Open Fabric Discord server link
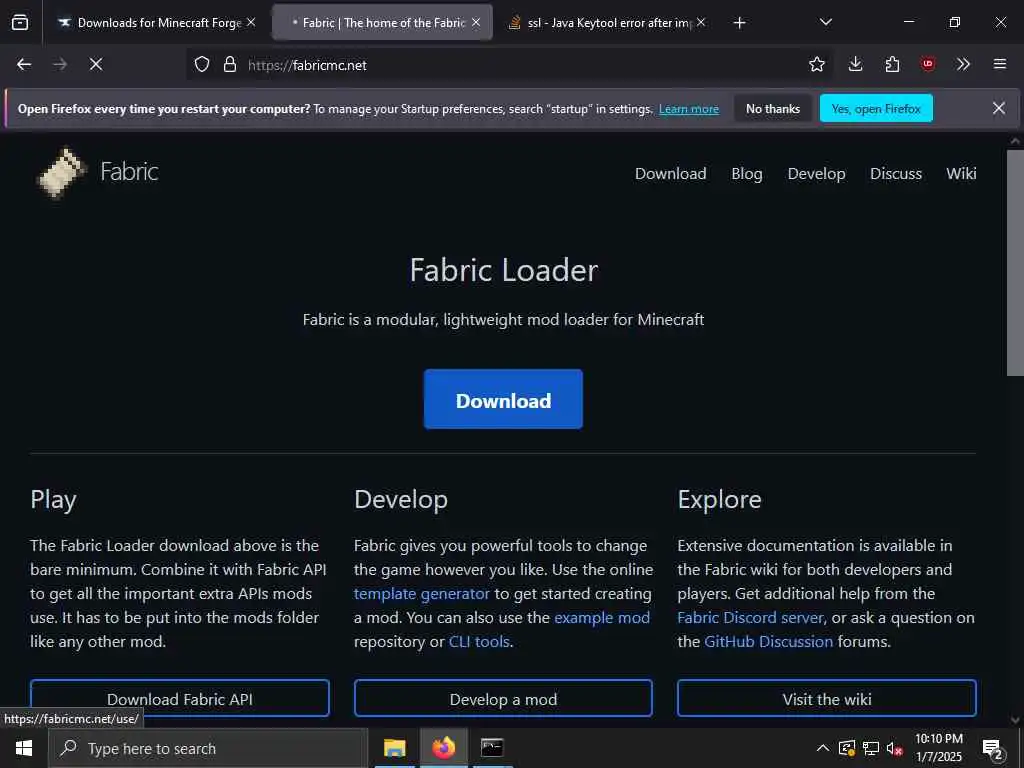1024x768 pixels. click(x=750, y=618)
